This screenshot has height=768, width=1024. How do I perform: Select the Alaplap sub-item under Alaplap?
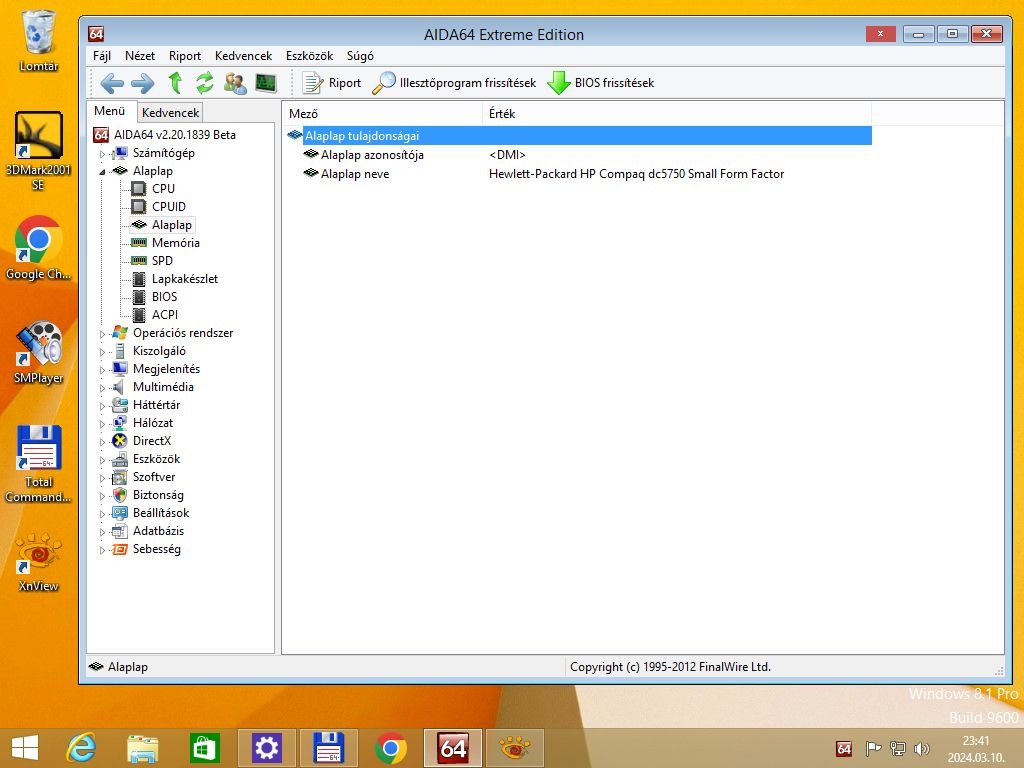pos(172,225)
